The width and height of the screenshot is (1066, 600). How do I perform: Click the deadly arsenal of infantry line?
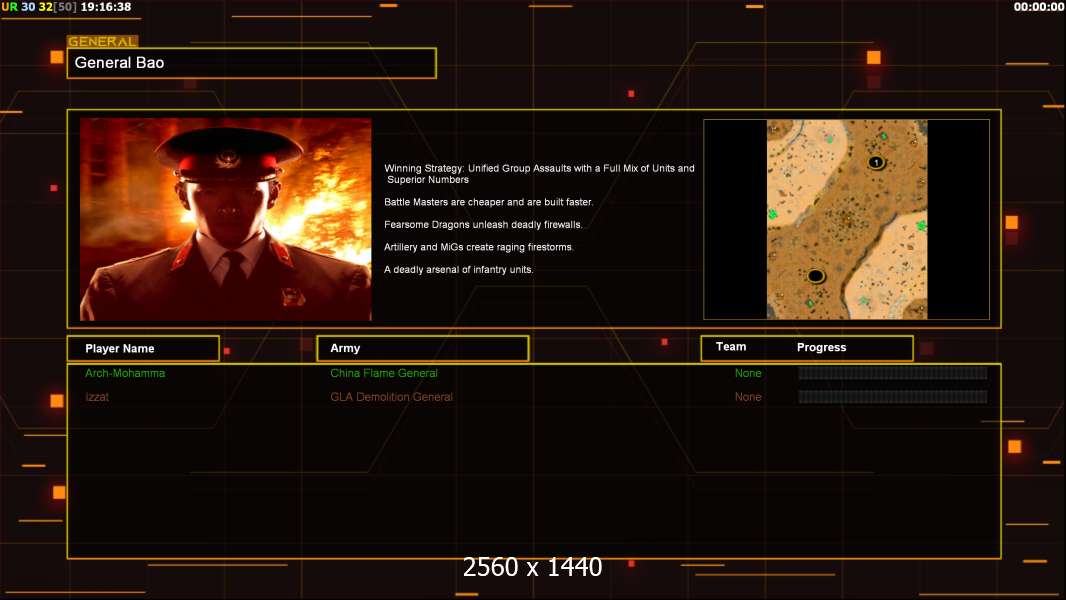click(458, 269)
